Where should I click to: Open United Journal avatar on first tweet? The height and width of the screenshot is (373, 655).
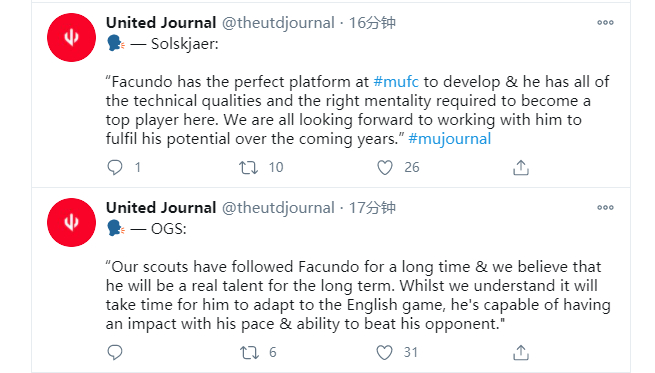pyautogui.click(x=71, y=38)
